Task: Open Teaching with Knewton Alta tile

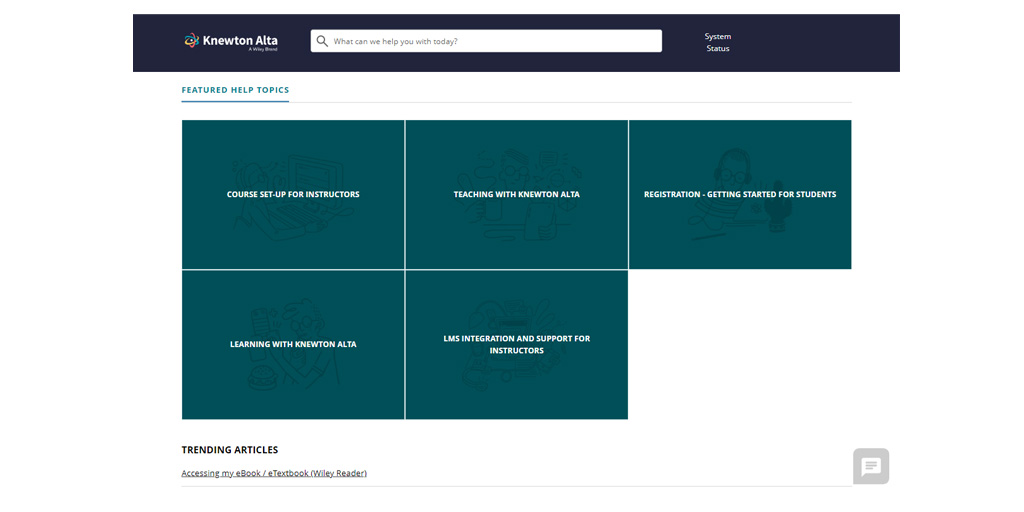Action: pyautogui.click(x=517, y=195)
